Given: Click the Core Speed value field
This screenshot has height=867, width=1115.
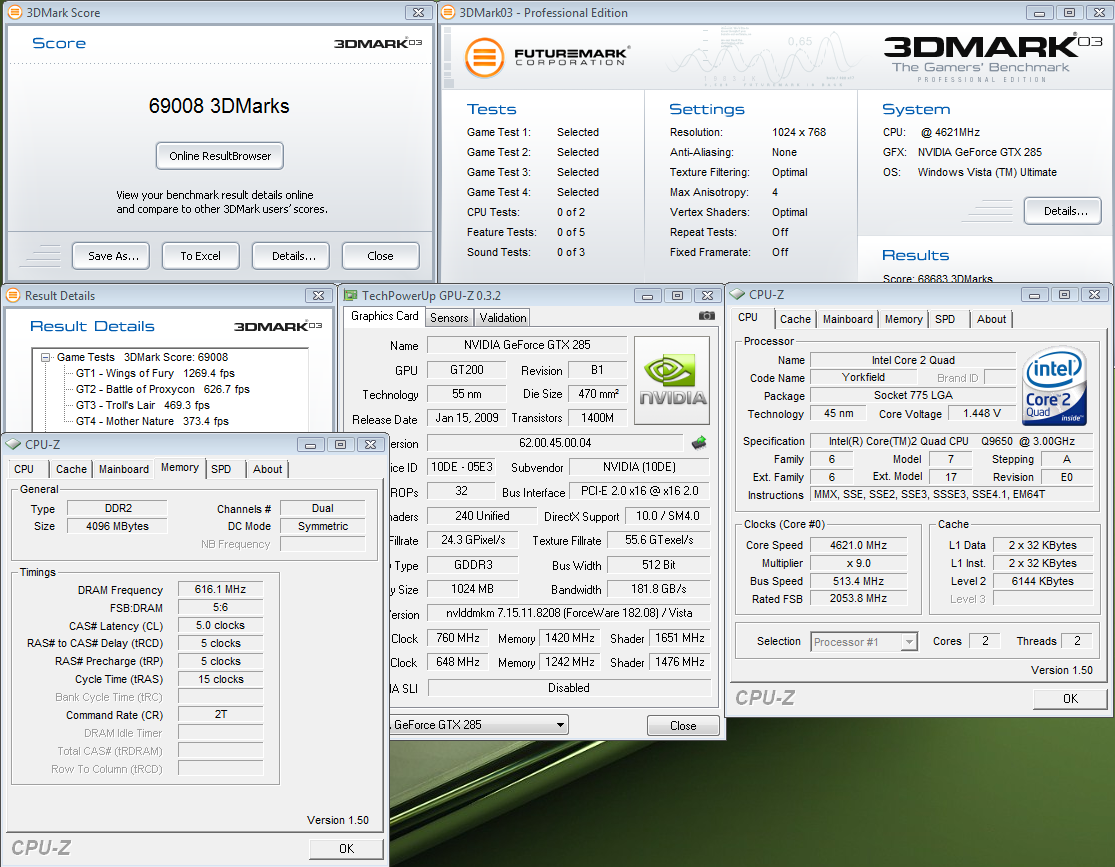Looking at the screenshot, I should tap(858, 546).
